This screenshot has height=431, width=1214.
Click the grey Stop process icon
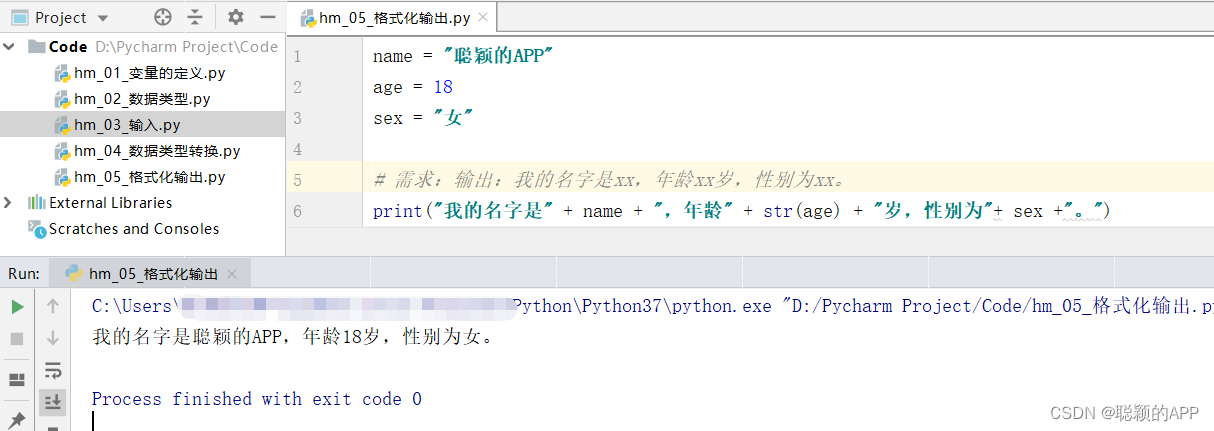(x=17, y=339)
